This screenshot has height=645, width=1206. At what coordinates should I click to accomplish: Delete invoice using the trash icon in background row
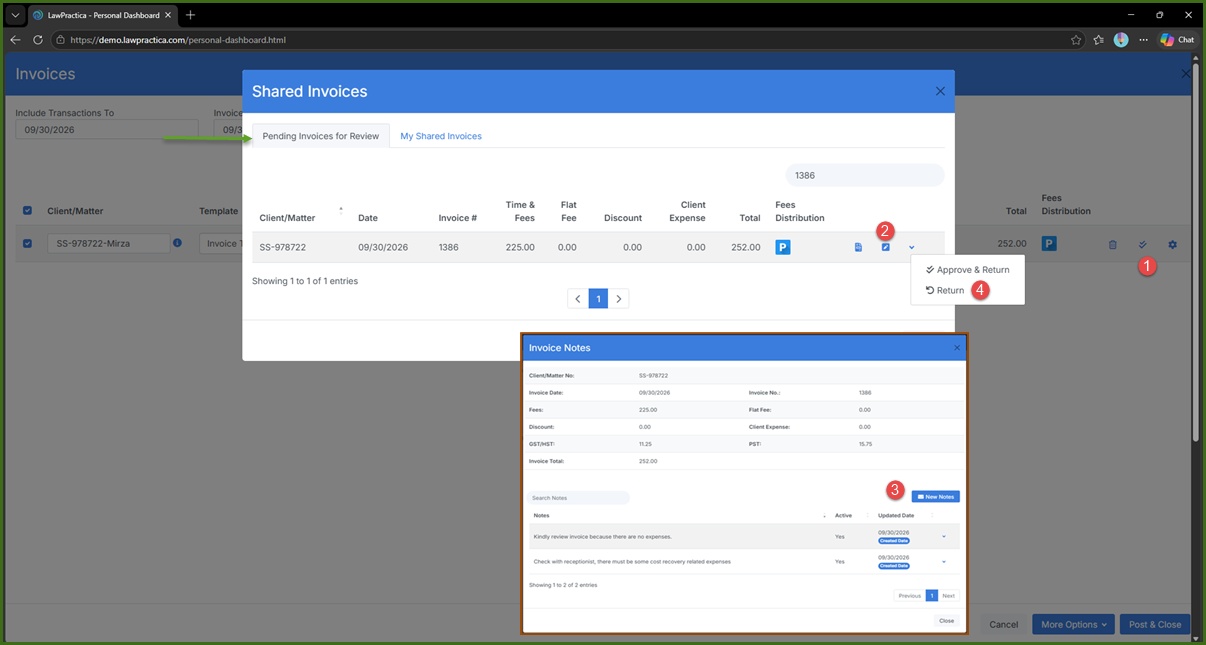point(1112,244)
